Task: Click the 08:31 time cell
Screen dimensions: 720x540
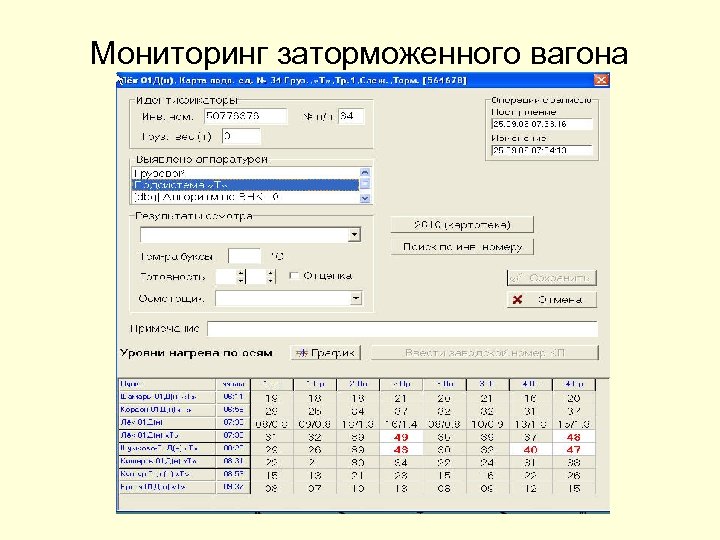Action: tap(233, 461)
